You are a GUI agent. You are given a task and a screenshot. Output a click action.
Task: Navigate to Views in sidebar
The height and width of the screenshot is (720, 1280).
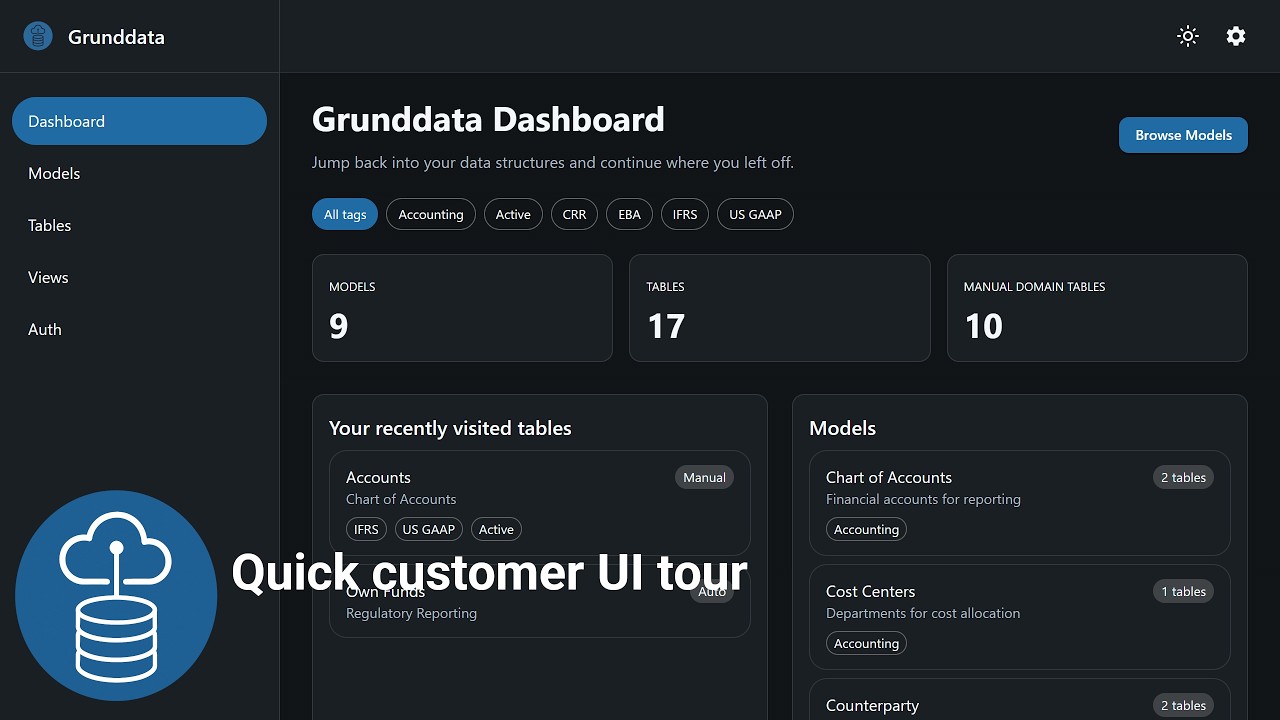tap(139, 277)
